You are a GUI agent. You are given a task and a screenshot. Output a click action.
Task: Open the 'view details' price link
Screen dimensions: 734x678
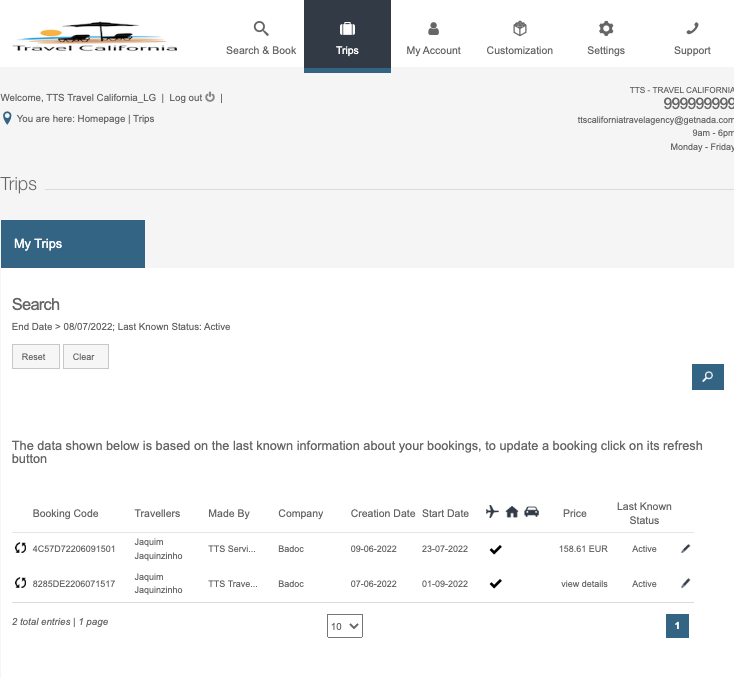coord(584,584)
